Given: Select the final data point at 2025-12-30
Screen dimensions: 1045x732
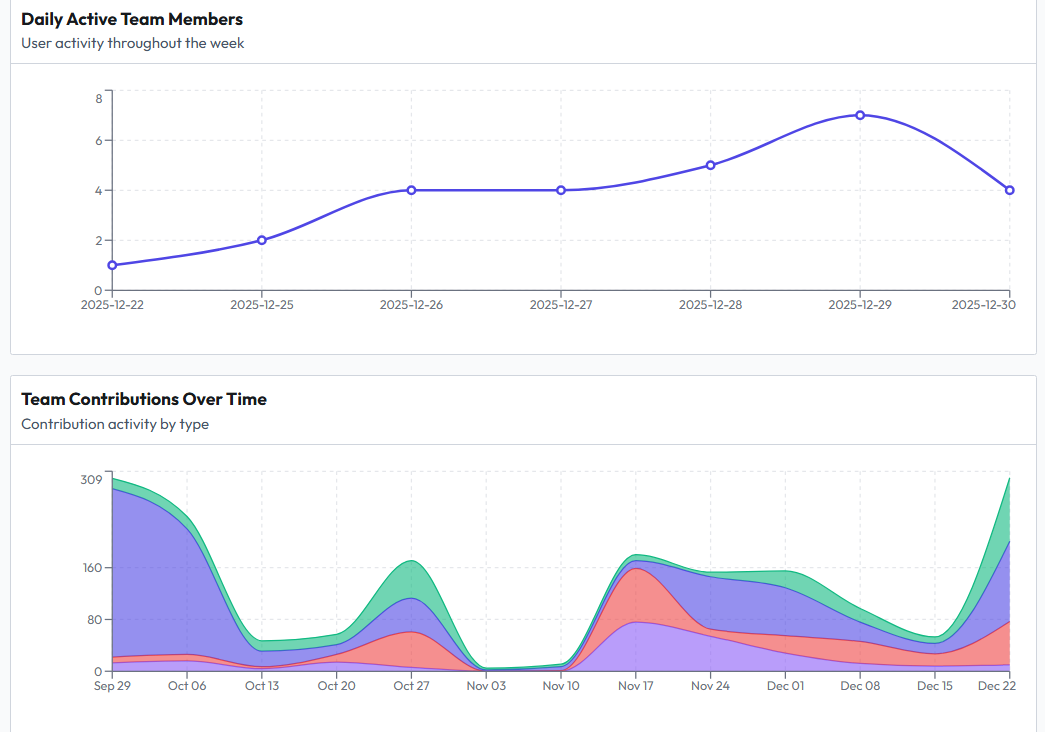Looking at the screenshot, I should [1010, 189].
